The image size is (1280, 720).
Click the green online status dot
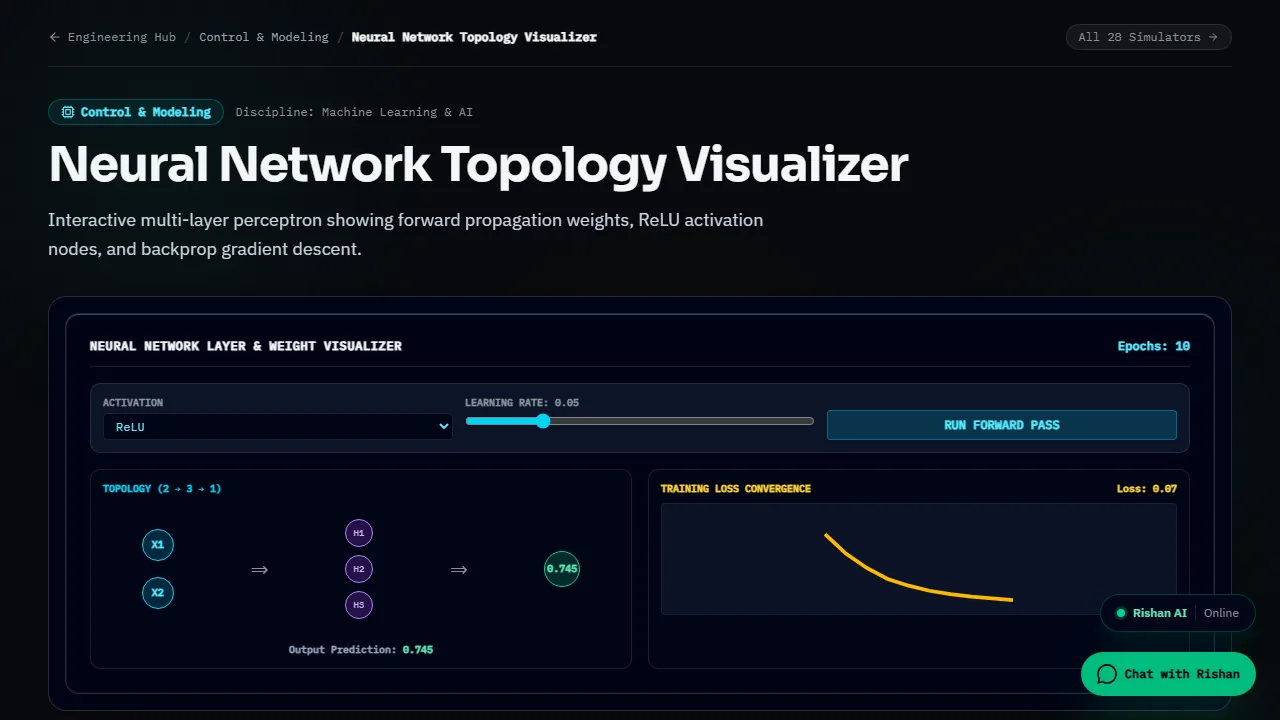click(1121, 613)
